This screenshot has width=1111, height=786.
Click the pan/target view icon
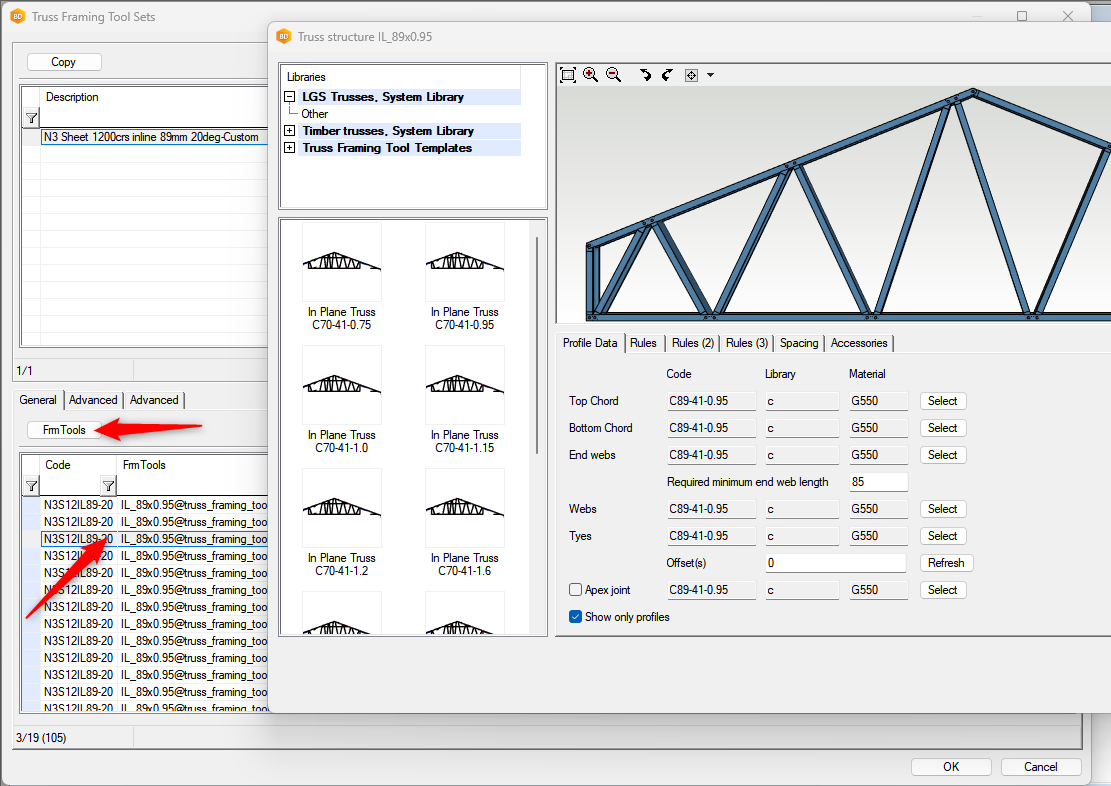tap(691, 75)
